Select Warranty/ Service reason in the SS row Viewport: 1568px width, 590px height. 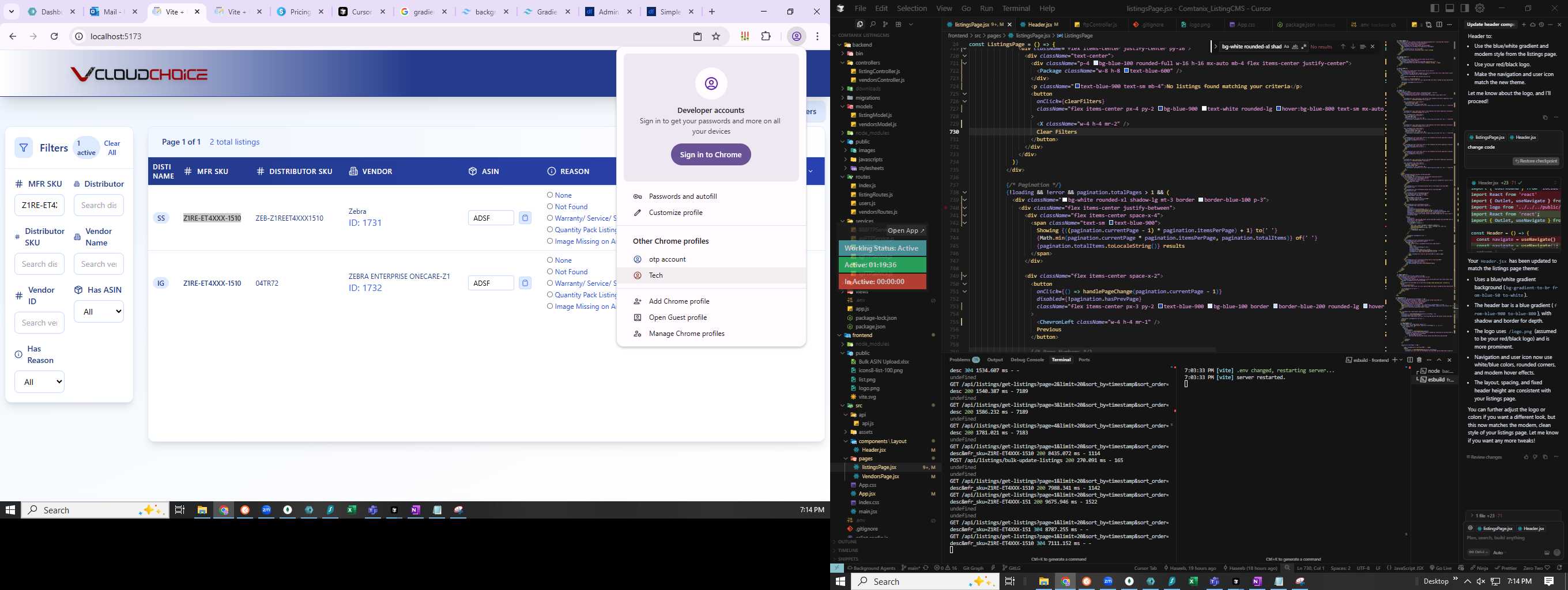coord(549,218)
